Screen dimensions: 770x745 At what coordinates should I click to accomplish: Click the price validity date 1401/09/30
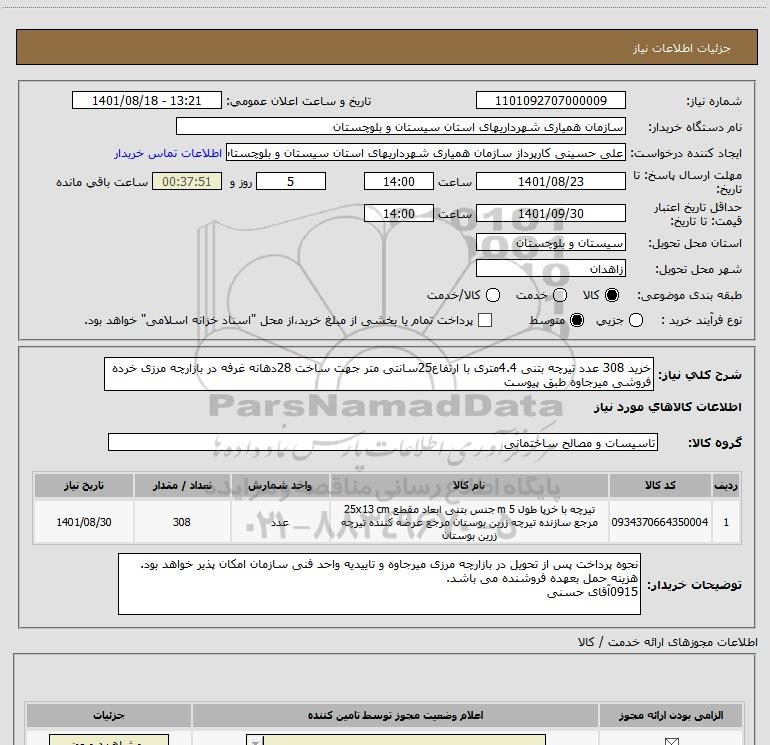[550, 213]
